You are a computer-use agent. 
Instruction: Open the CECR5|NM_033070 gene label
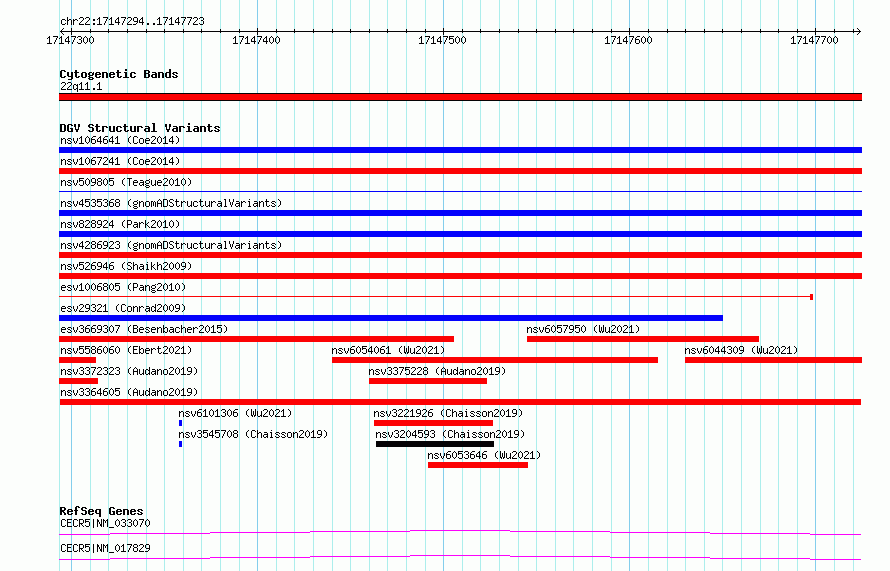[x=105, y=523]
